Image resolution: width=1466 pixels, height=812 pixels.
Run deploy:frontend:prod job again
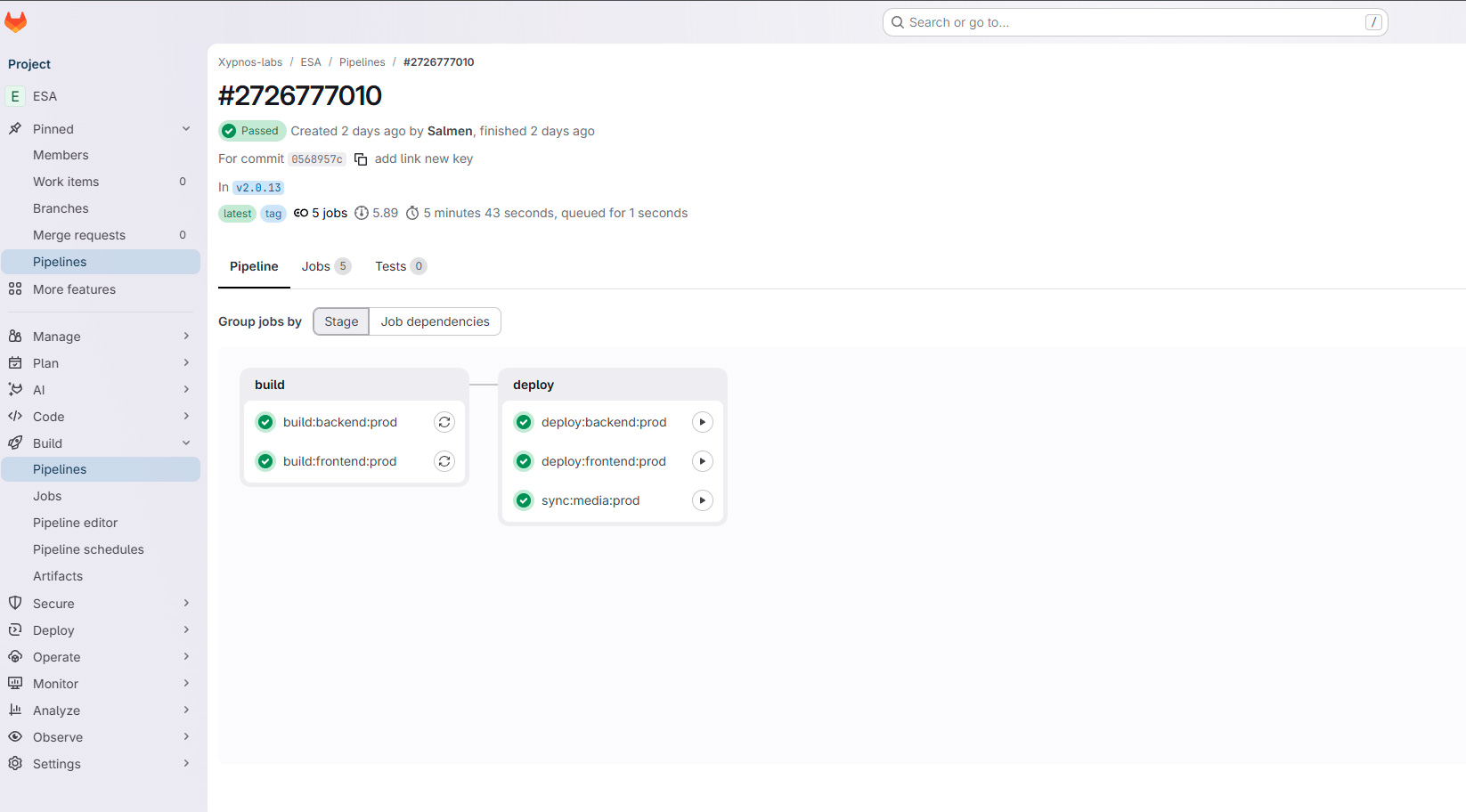pos(703,461)
